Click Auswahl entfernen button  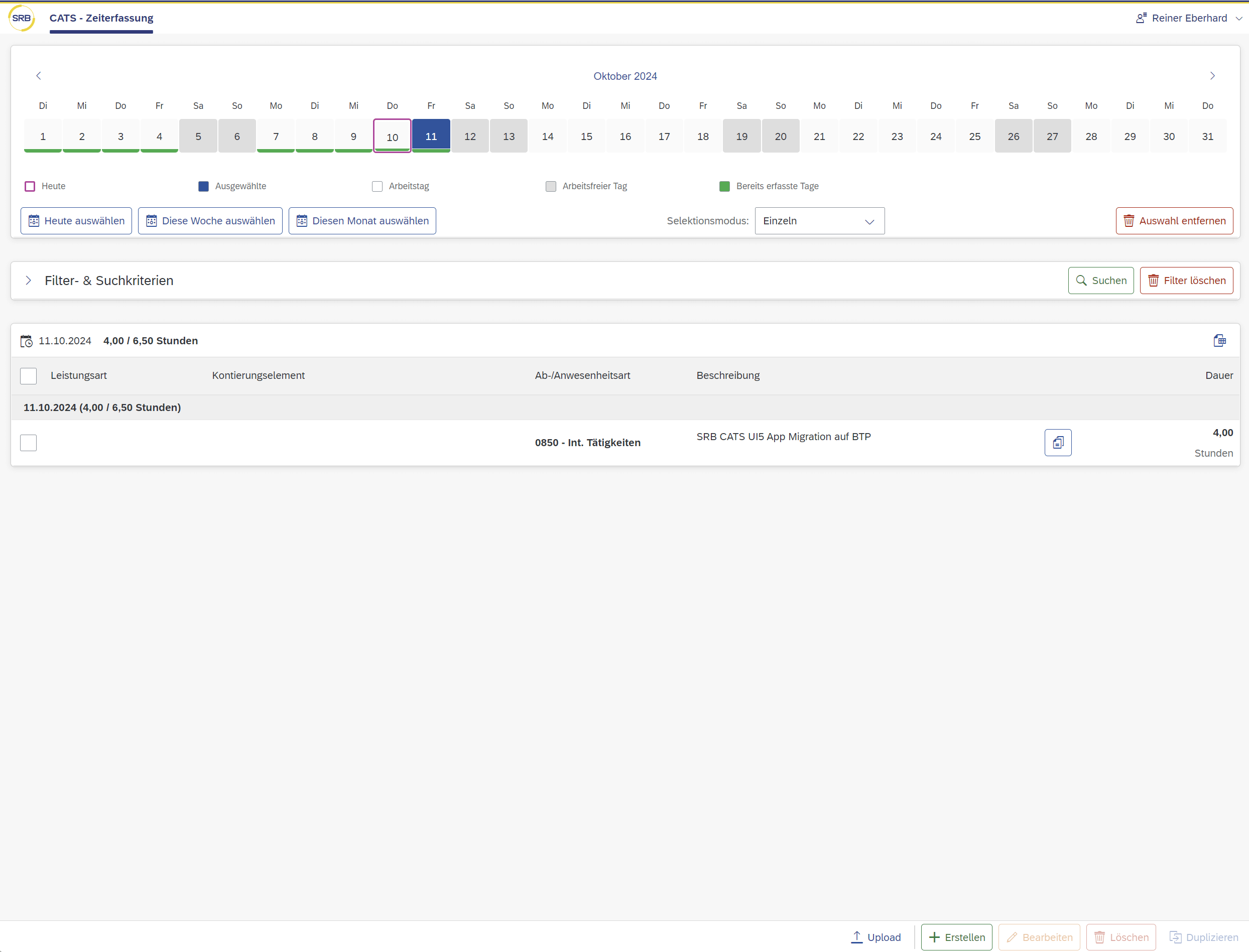(1174, 221)
